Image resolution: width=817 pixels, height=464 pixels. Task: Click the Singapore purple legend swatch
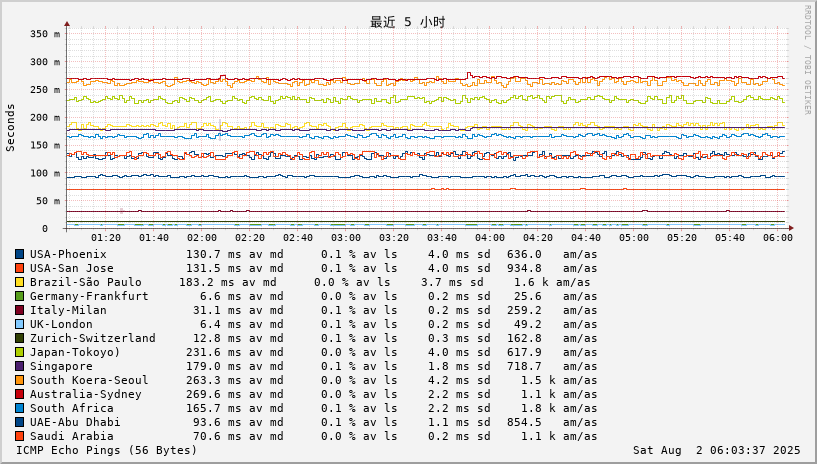(19, 367)
